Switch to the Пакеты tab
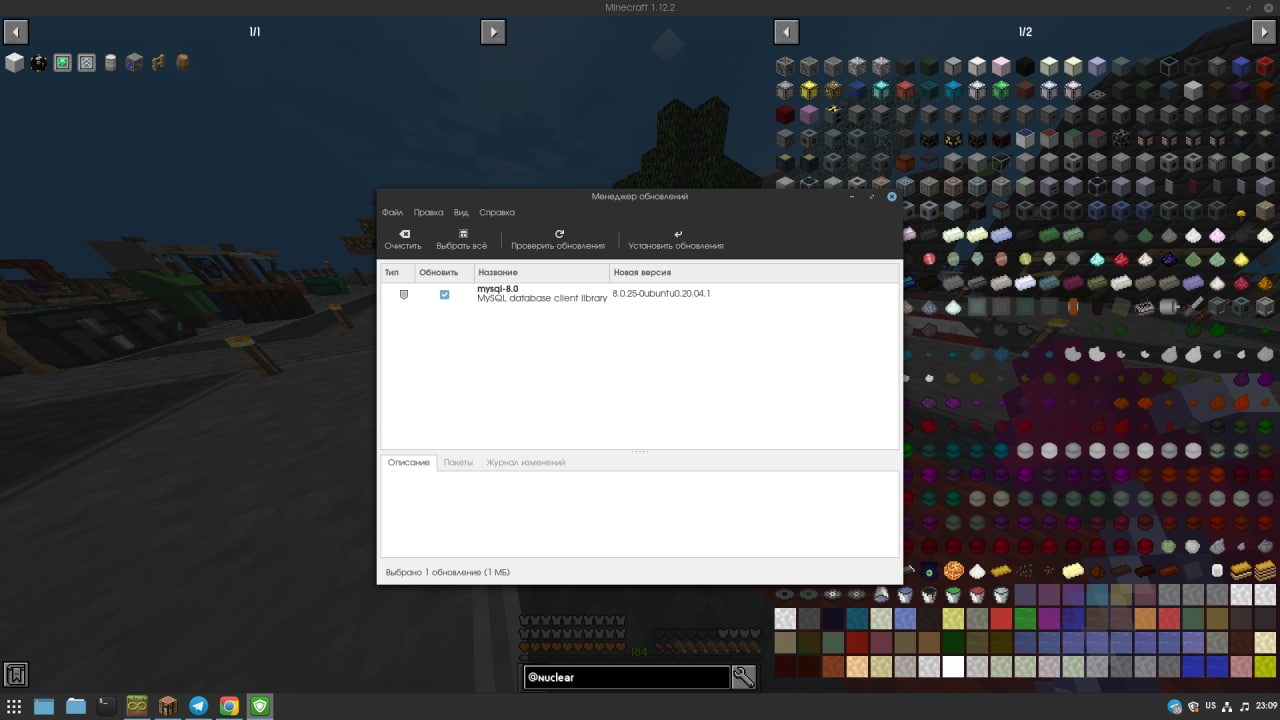1280x720 pixels. [x=458, y=463]
